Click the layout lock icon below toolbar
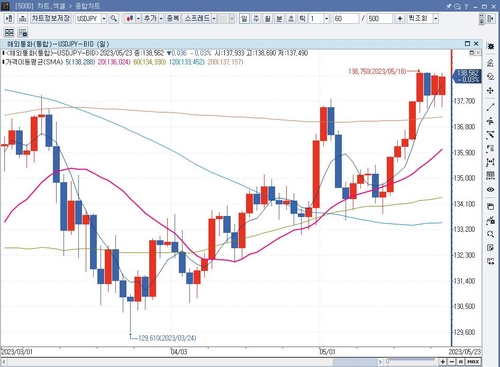 [23, 32]
